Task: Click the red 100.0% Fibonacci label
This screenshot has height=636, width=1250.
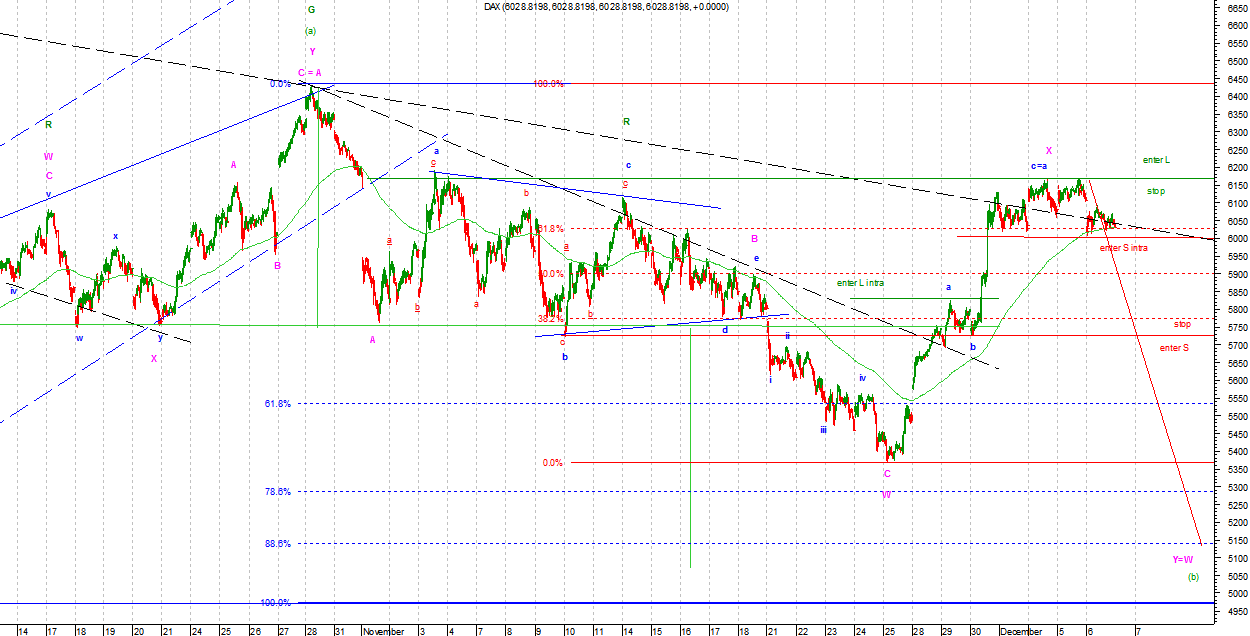Action: [x=547, y=84]
